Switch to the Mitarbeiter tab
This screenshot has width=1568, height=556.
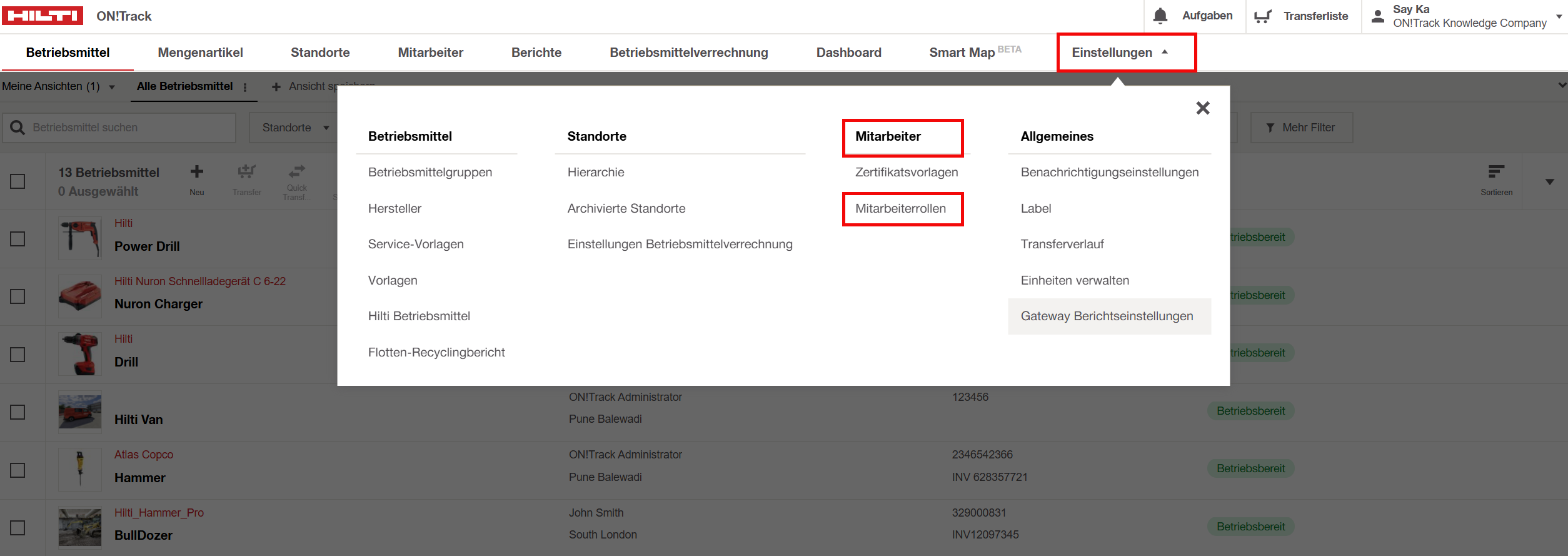point(430,53)
